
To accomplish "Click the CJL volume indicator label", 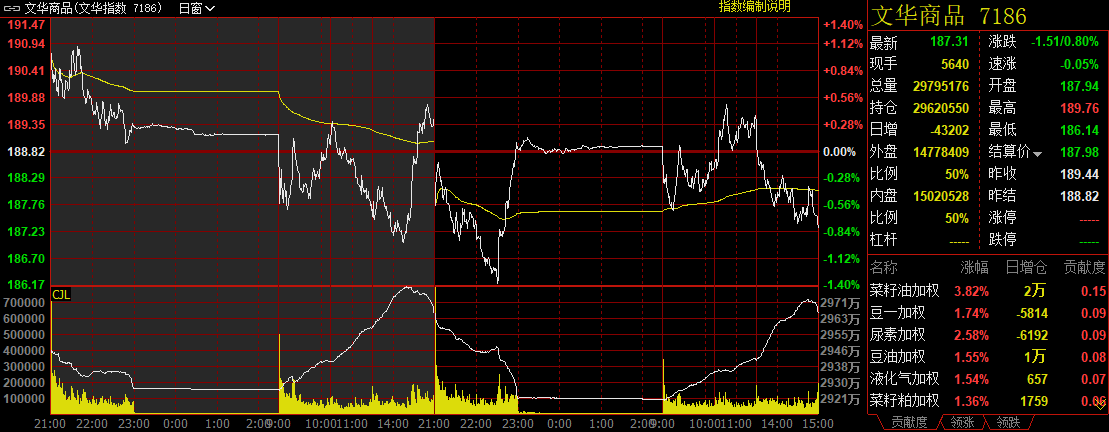I will click(x=61, y=294).
